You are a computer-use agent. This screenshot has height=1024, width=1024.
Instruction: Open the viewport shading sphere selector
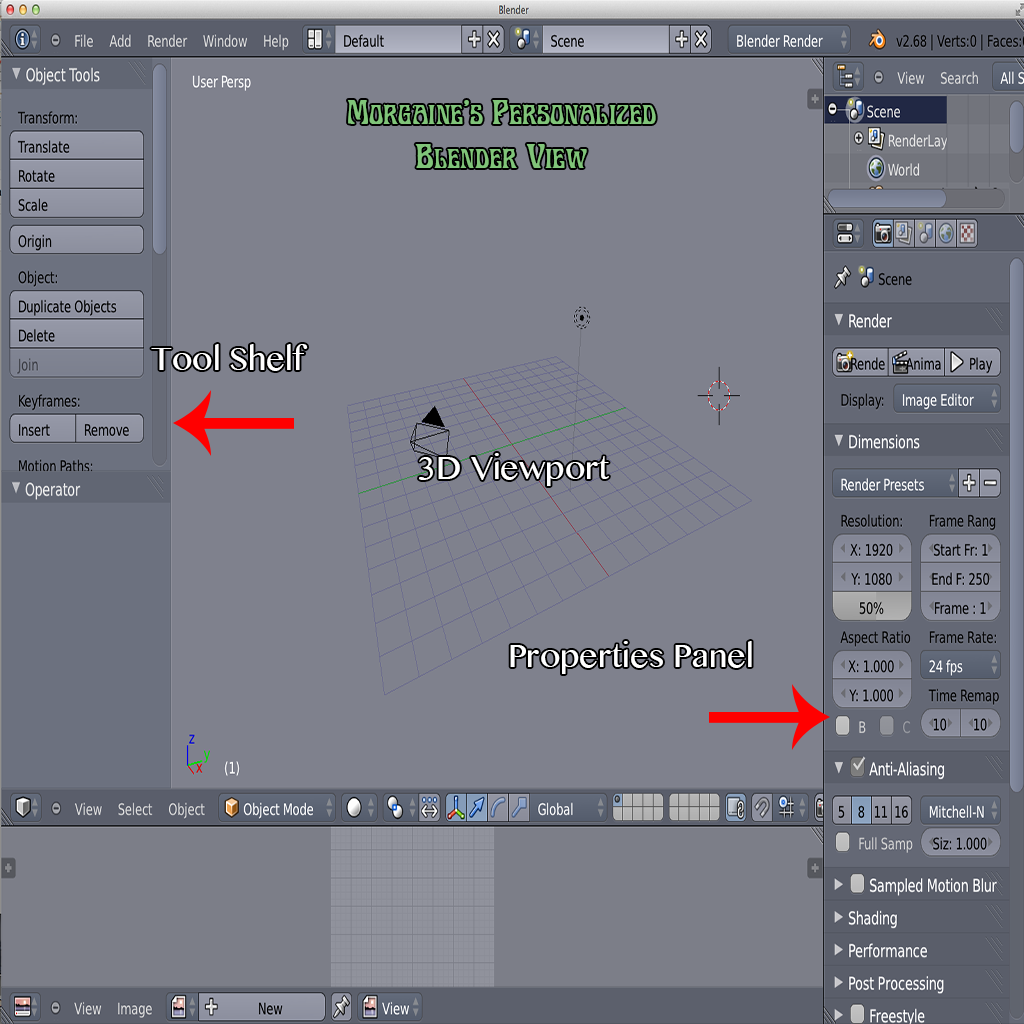pyautogui.click(x=359, y=808)
